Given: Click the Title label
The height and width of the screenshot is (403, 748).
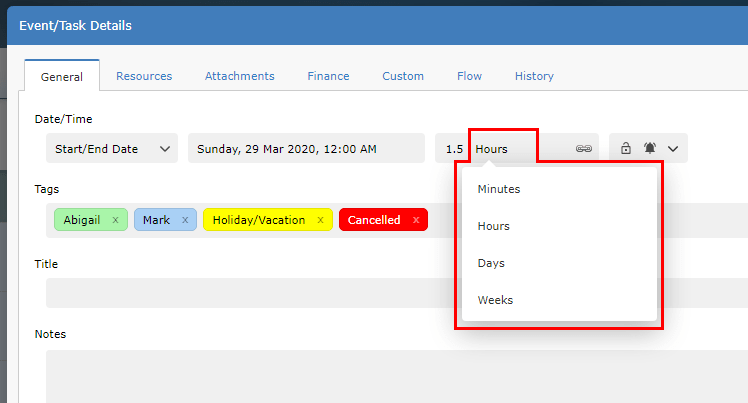Looking at the screenshot, I should pos(46,264).
